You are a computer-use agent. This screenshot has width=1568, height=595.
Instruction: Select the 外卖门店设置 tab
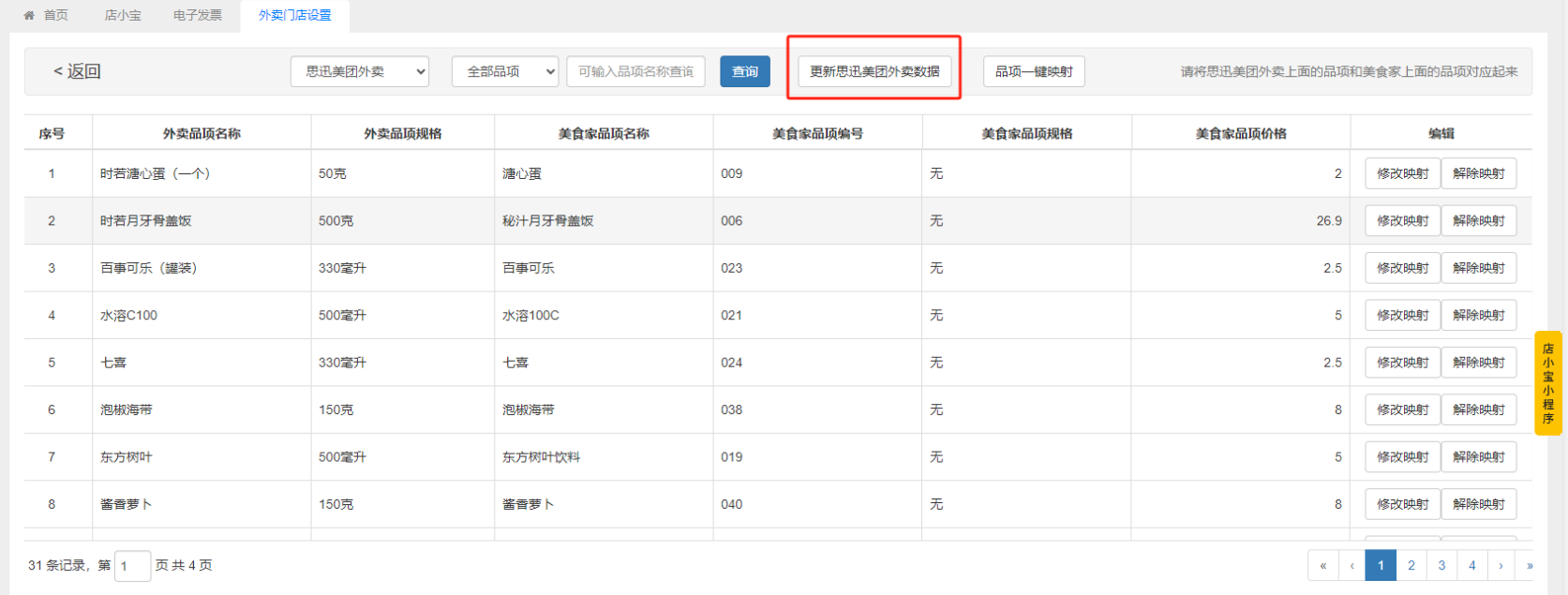pos(295,16)
